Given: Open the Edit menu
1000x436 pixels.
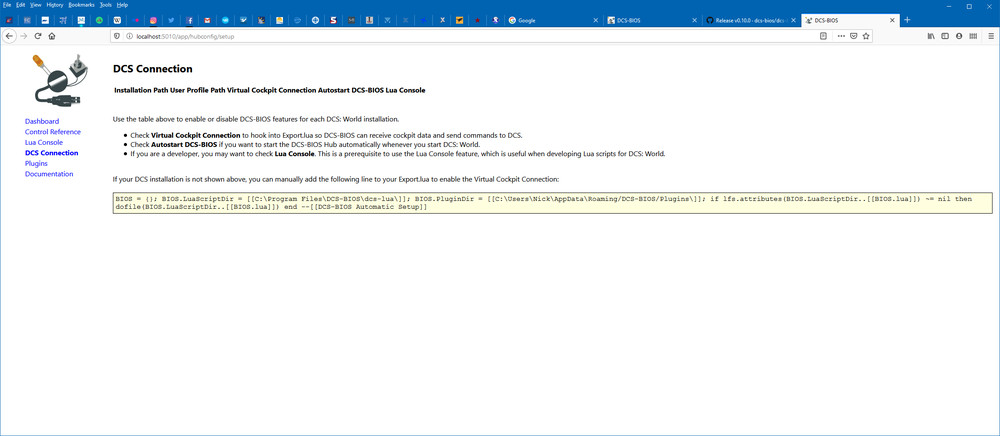Looking at the screenshot, I should click(x=20, y=4).
